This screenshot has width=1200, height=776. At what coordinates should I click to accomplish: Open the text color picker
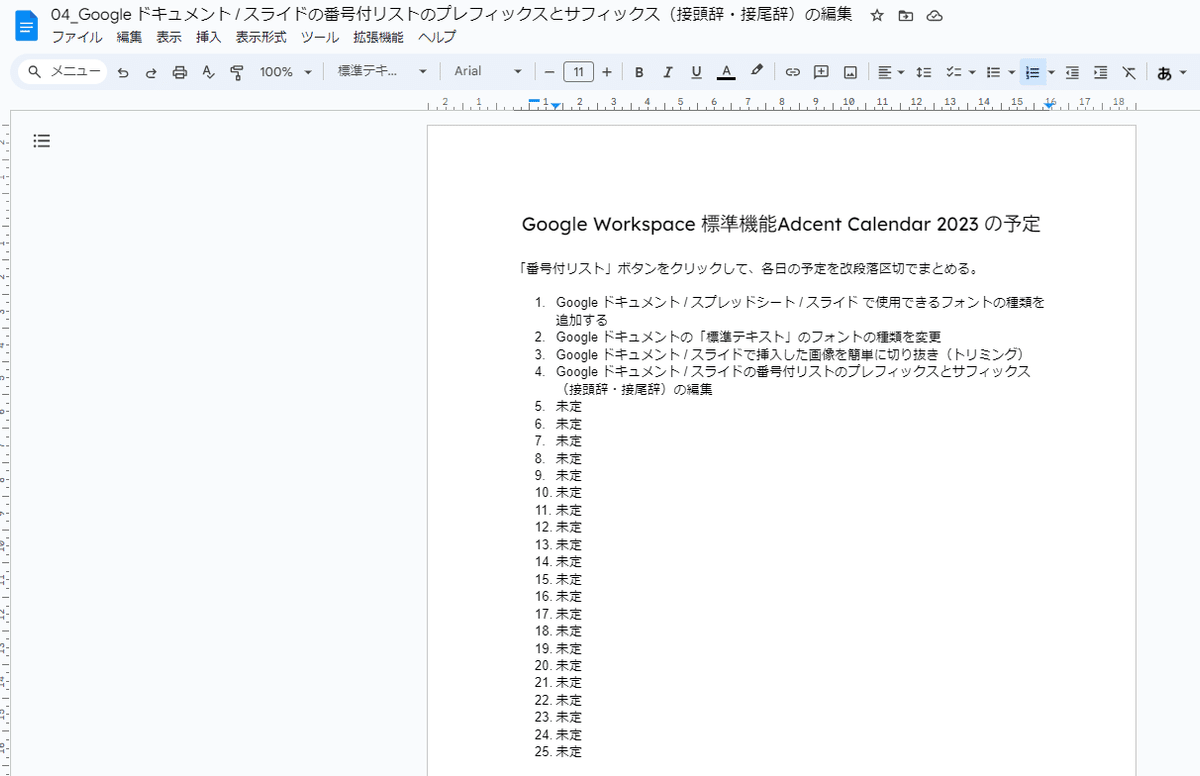click(x=727, y=72)
